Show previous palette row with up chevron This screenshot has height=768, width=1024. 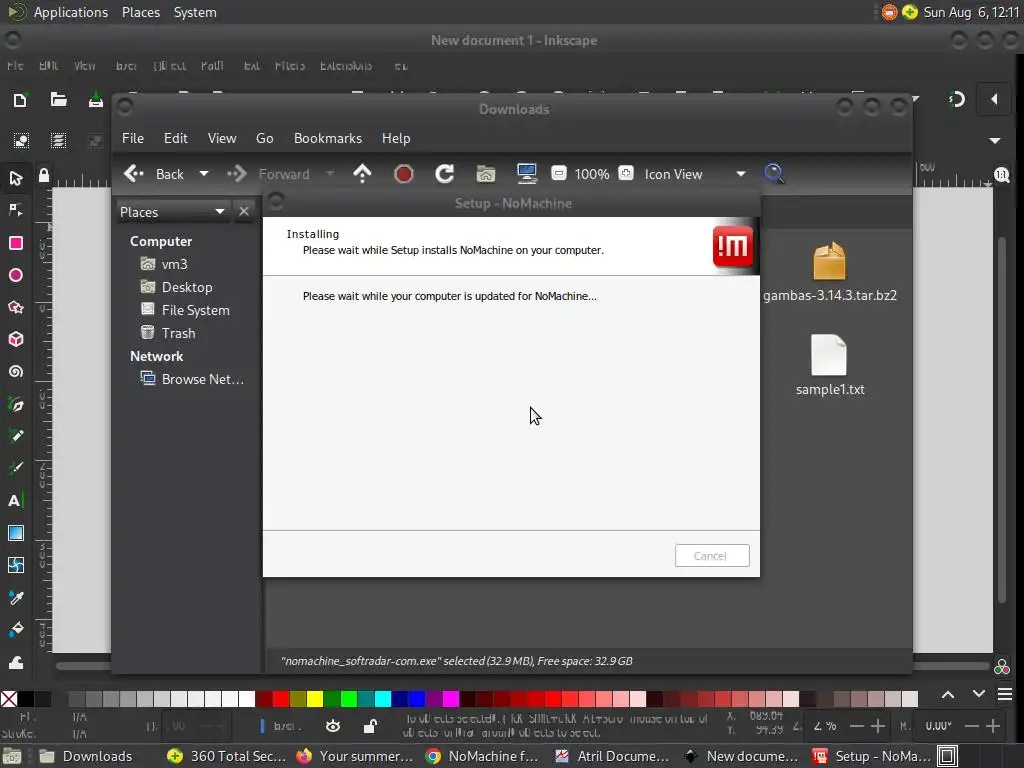(948, 695)
